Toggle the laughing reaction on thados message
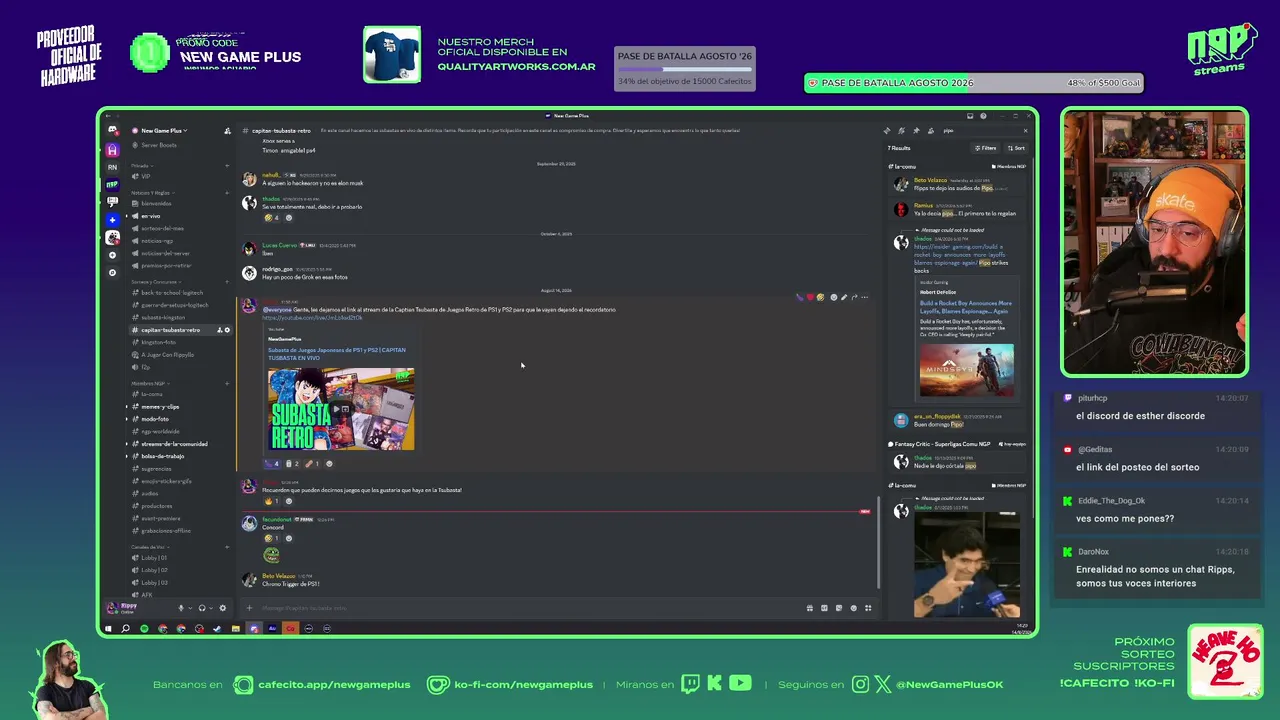This screenshot has height=720, width=1280. pyautogui.click(x=270, y=217)
